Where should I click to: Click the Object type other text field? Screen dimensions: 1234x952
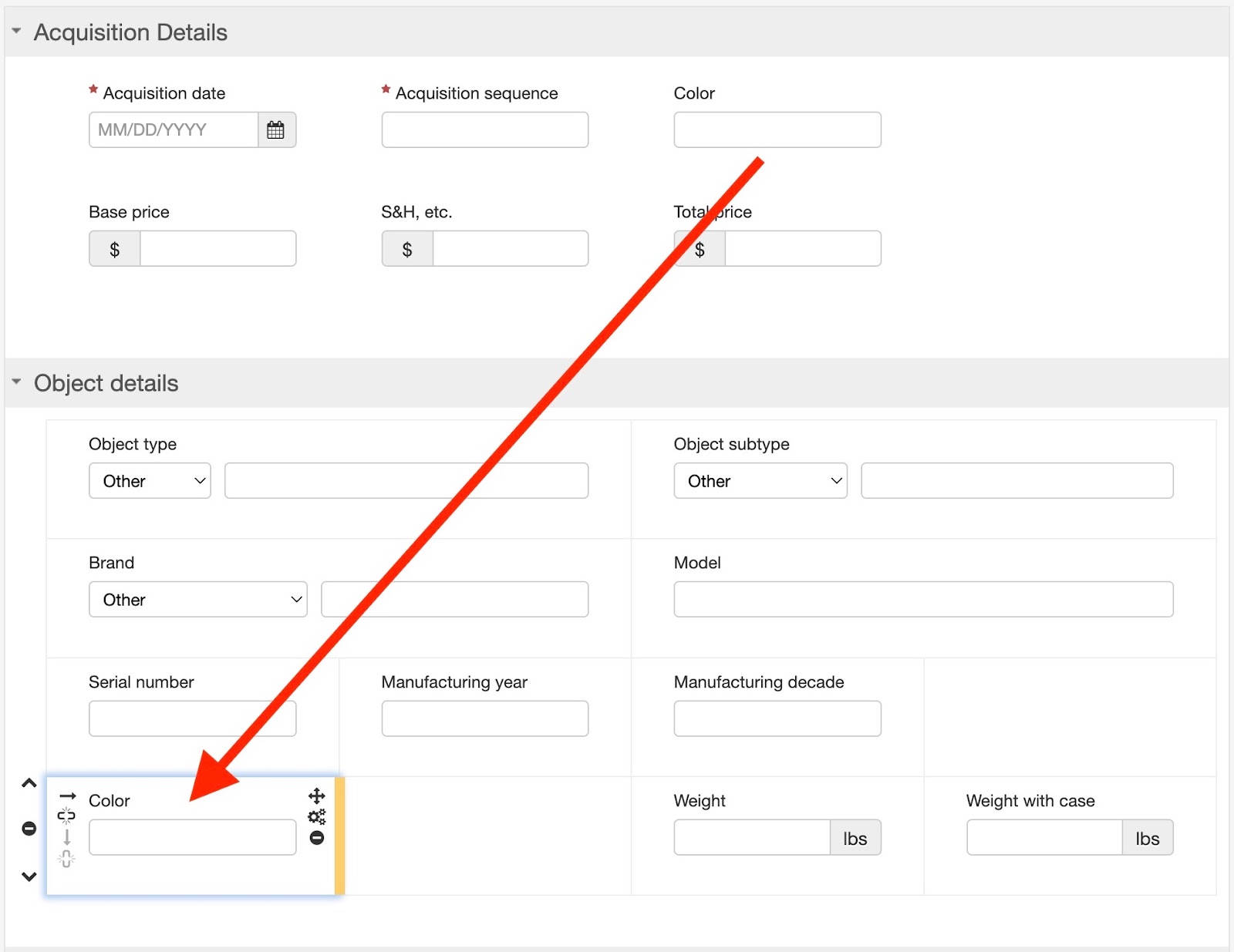click(x=406, y=480)
